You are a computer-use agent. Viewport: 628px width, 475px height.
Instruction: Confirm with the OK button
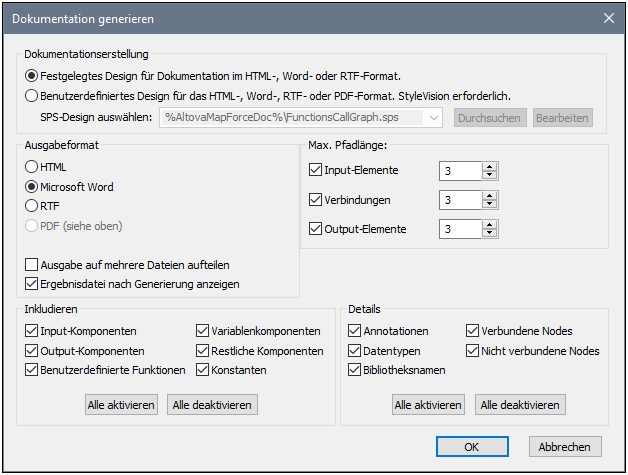(472, 447)
